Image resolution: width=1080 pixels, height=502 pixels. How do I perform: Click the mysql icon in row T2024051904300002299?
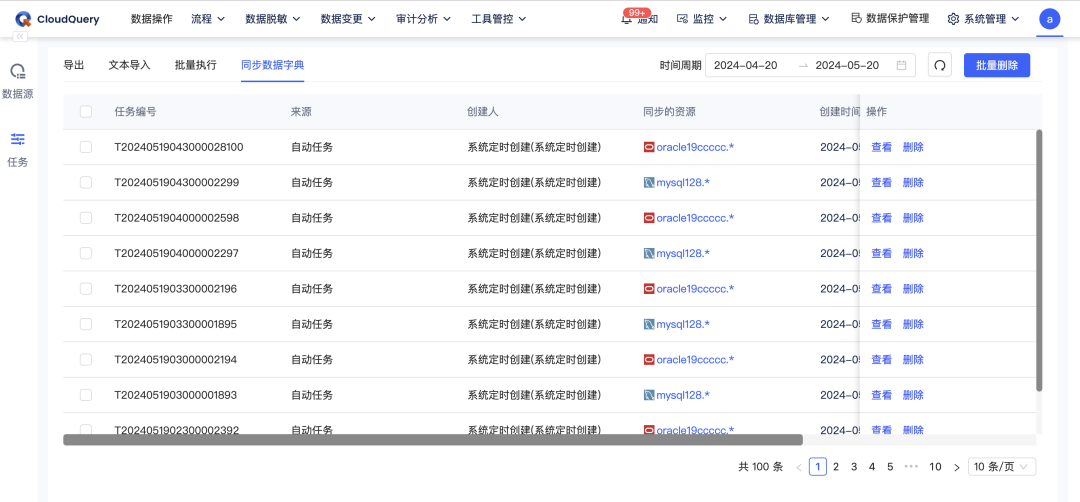[648, 182]
